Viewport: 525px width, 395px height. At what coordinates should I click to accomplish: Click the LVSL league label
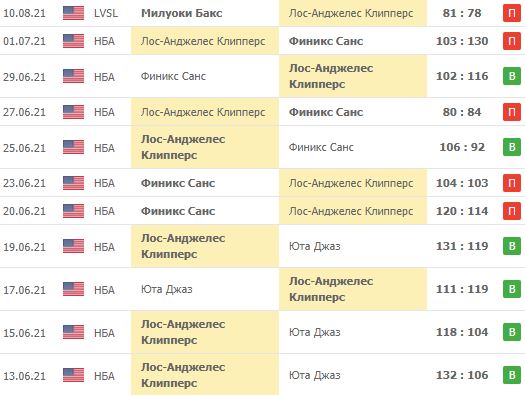(106, 13)
